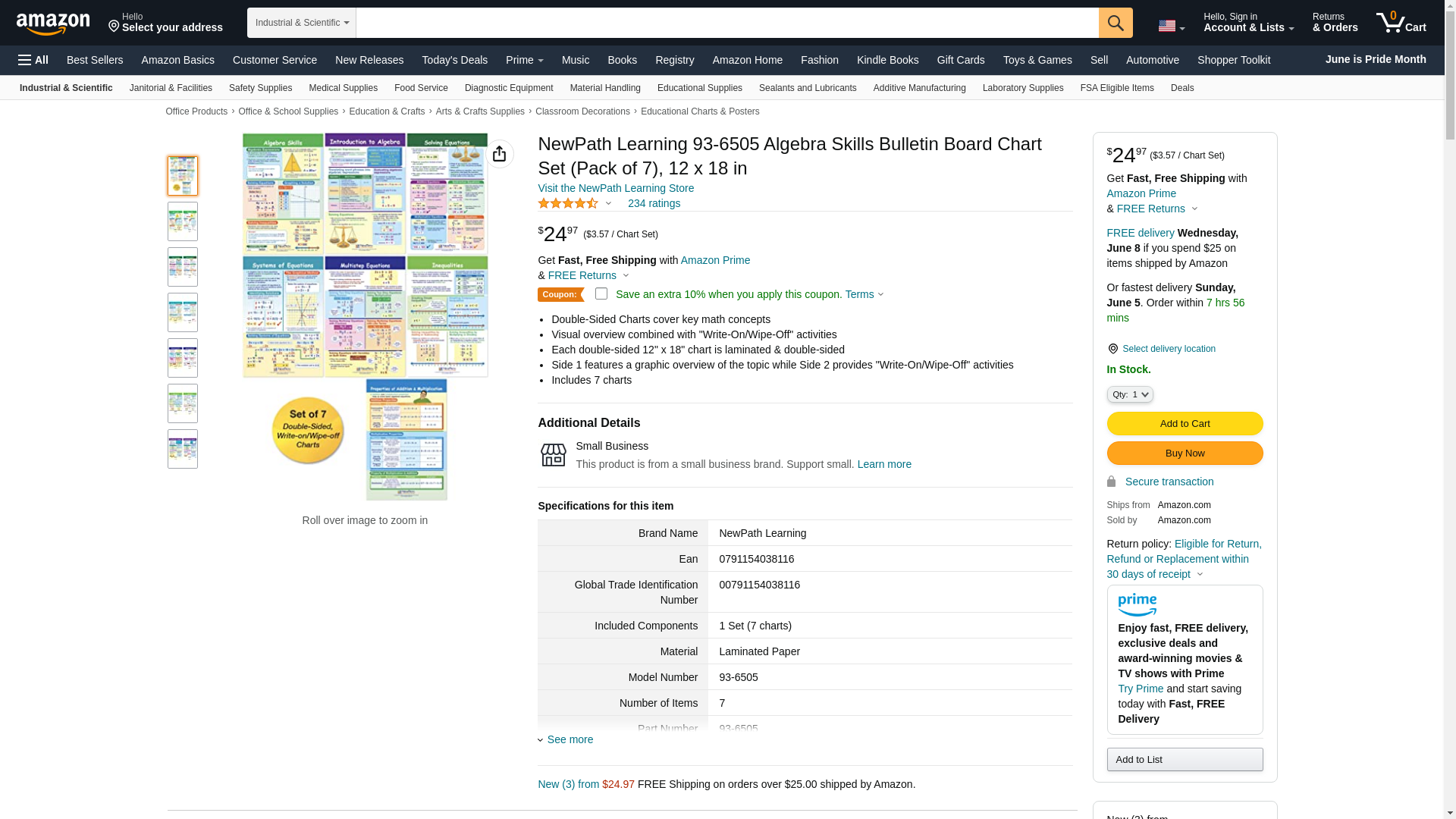Click inside the search text field

(726, 23)
